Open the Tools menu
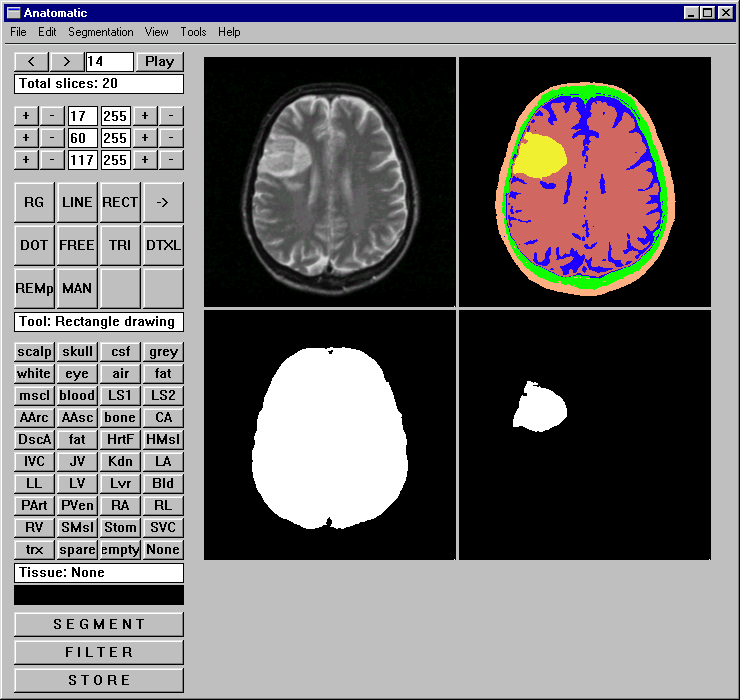Viewport: 740px width, 700px height. click(193, 32)
